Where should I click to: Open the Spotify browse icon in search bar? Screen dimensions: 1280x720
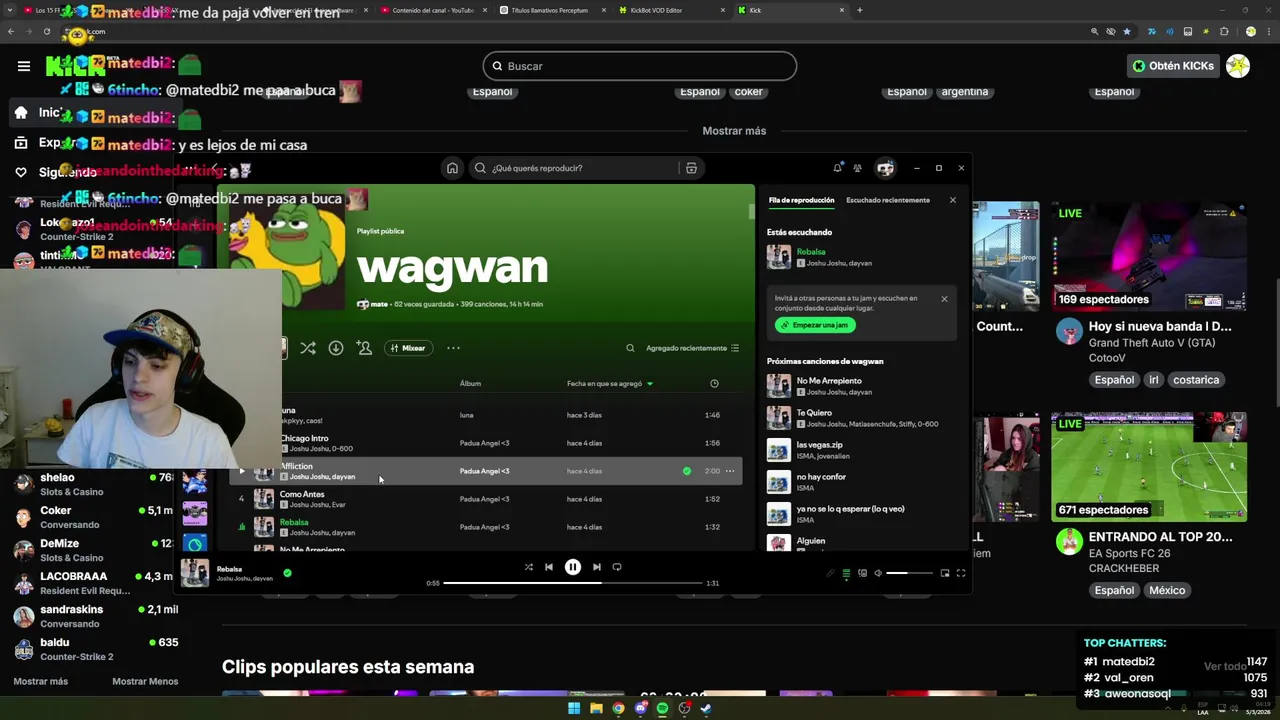[691, 168]
